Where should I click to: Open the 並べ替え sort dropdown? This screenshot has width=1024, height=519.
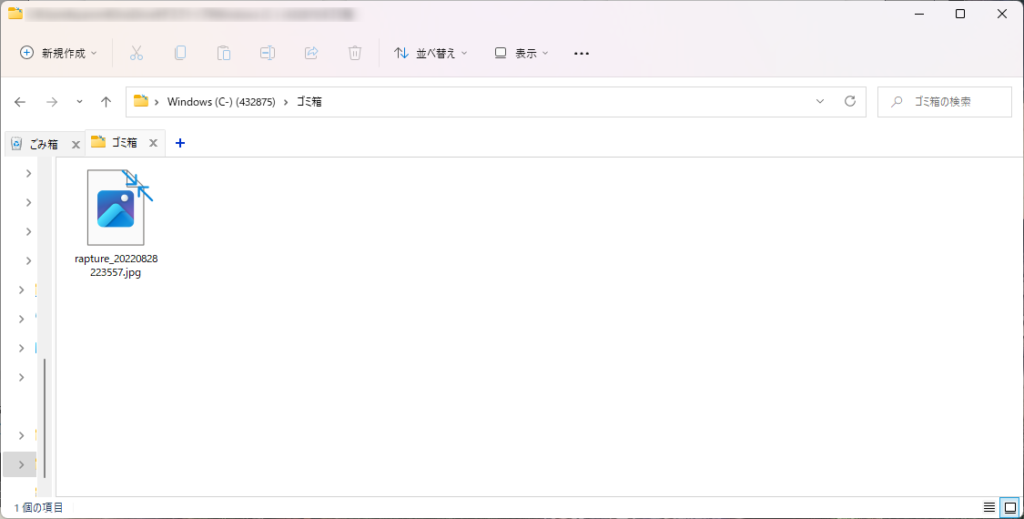pos(431,53)
